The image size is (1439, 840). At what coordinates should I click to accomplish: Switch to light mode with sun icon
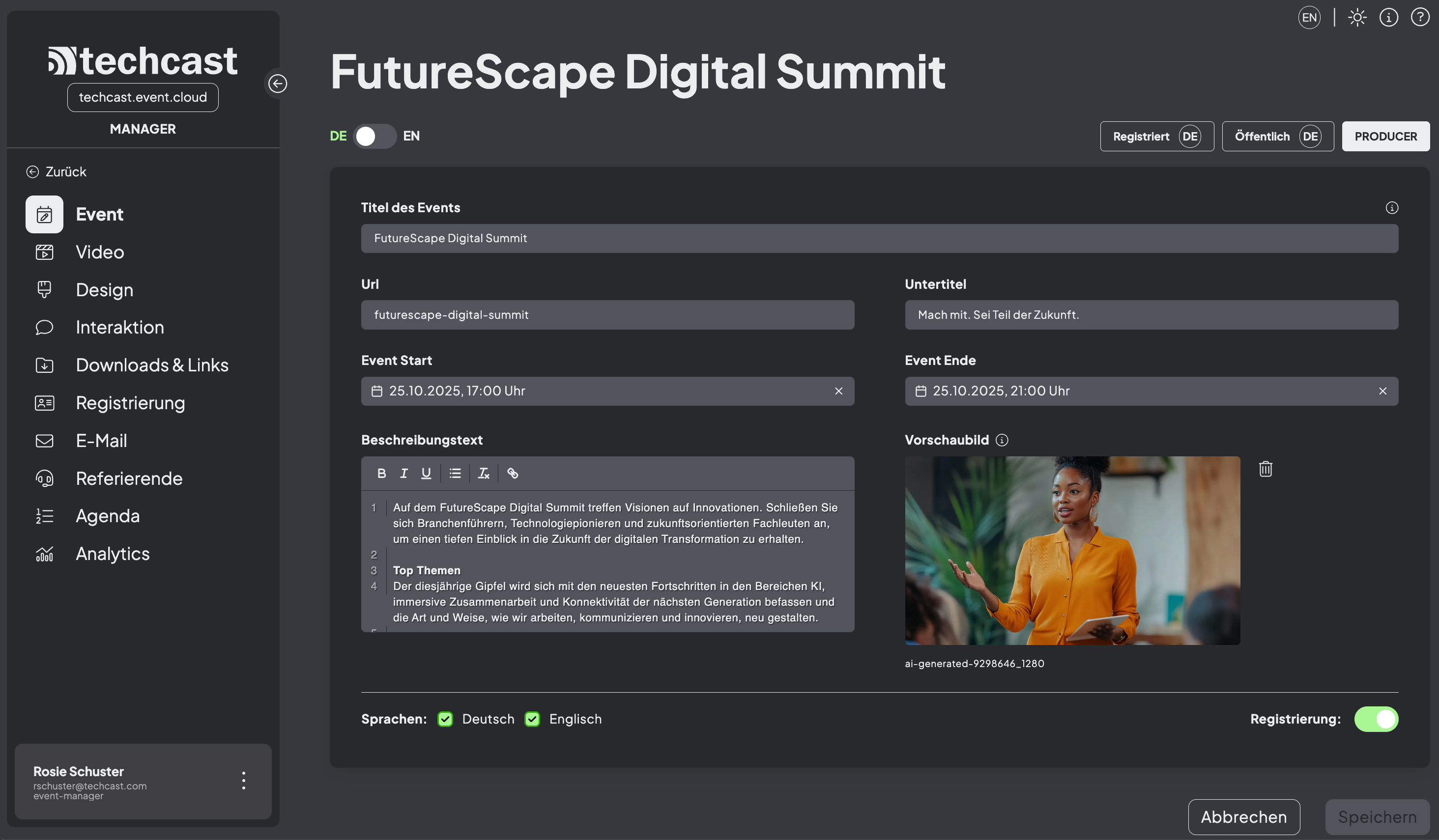(x=1357, y=18)
